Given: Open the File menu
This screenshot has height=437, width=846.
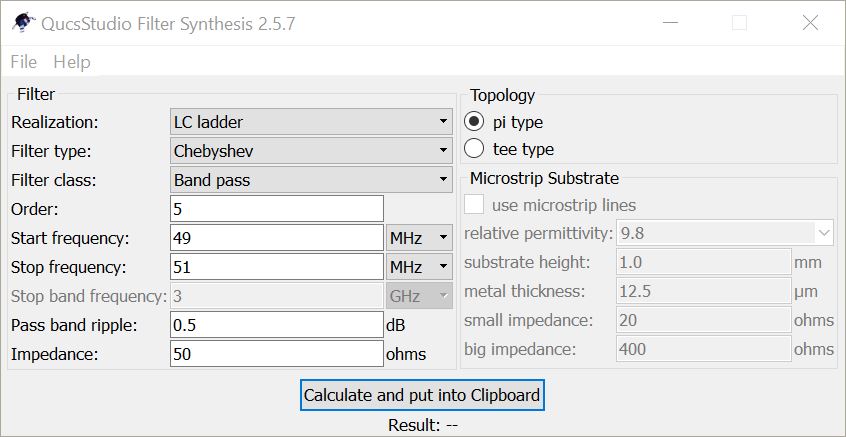Looking at the screenshot, I should 23,62.
